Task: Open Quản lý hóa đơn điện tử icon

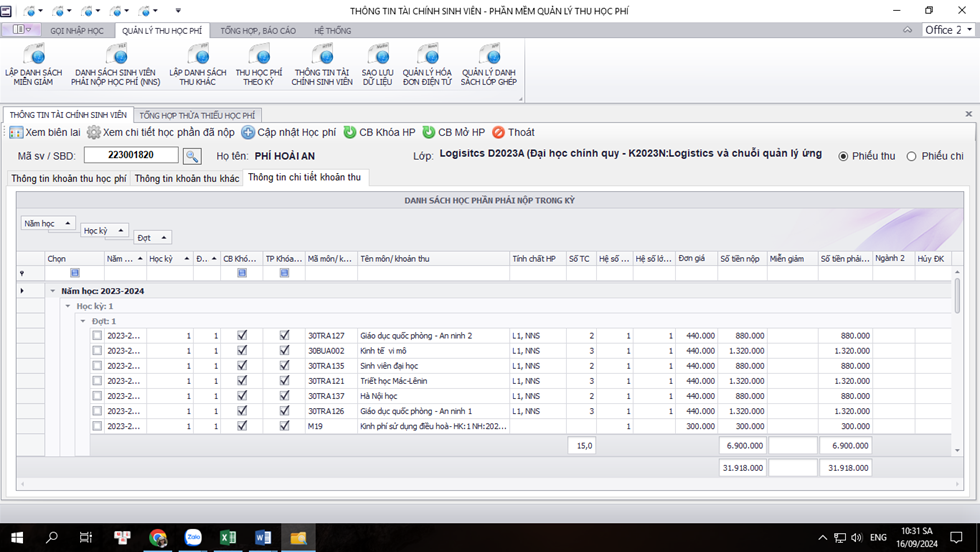Action: pos(427,56)
